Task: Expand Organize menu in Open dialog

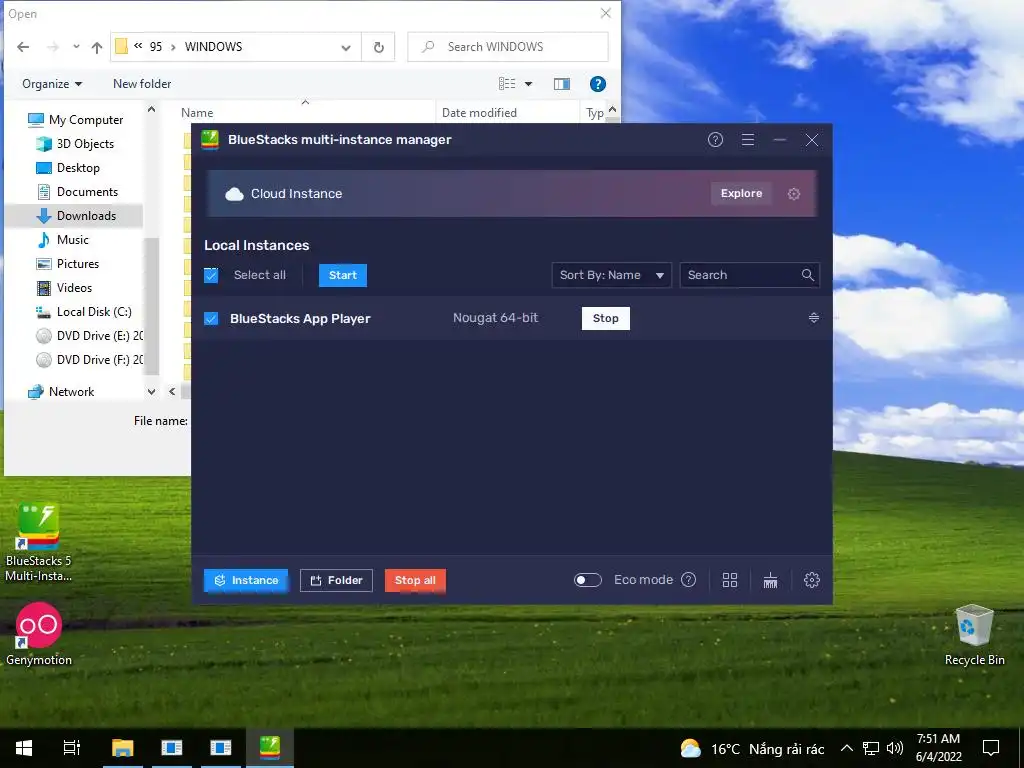Action: [52, 84]
